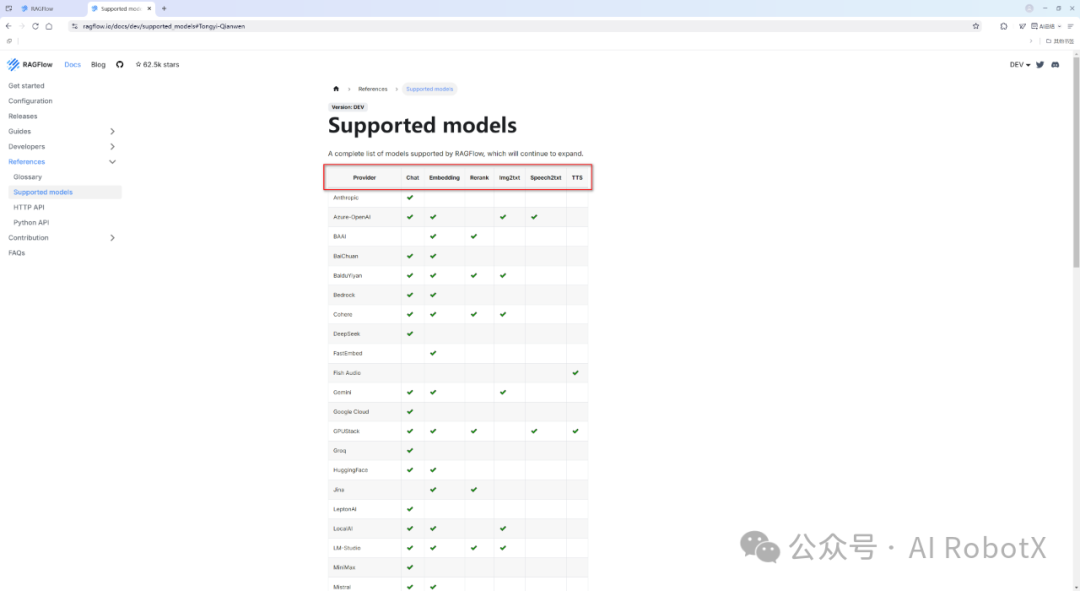1080x591 pixels.
Task: Open Get started in sidebar
Action: 26,86
